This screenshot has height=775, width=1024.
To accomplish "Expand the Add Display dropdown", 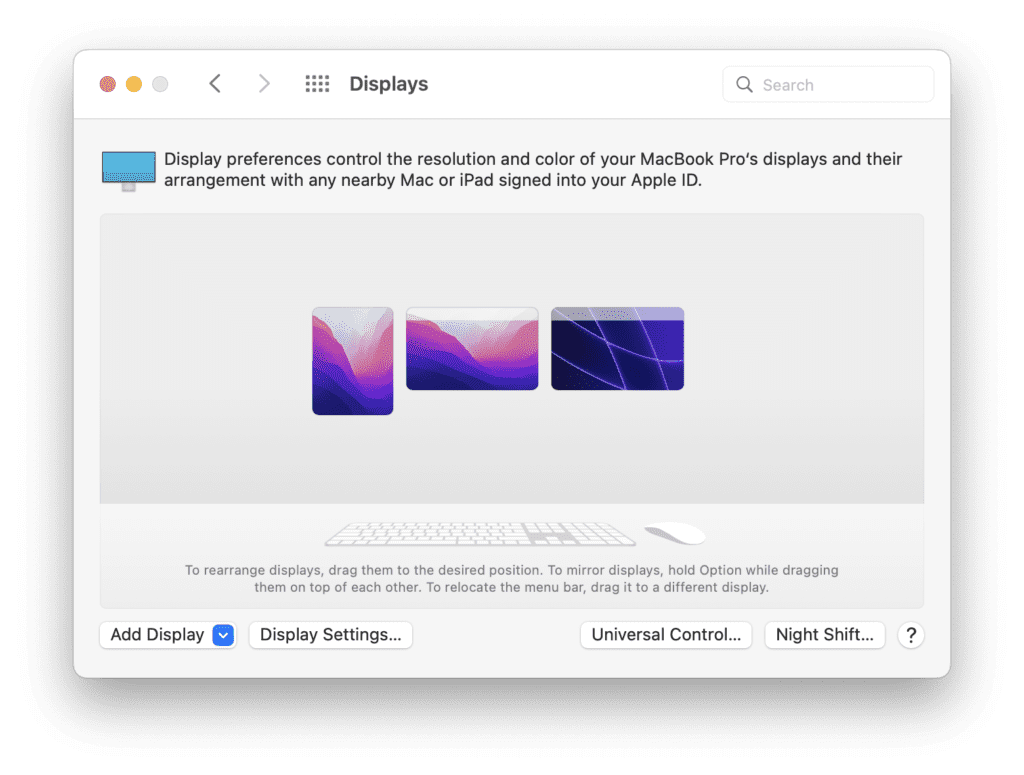I will (223, 635).
